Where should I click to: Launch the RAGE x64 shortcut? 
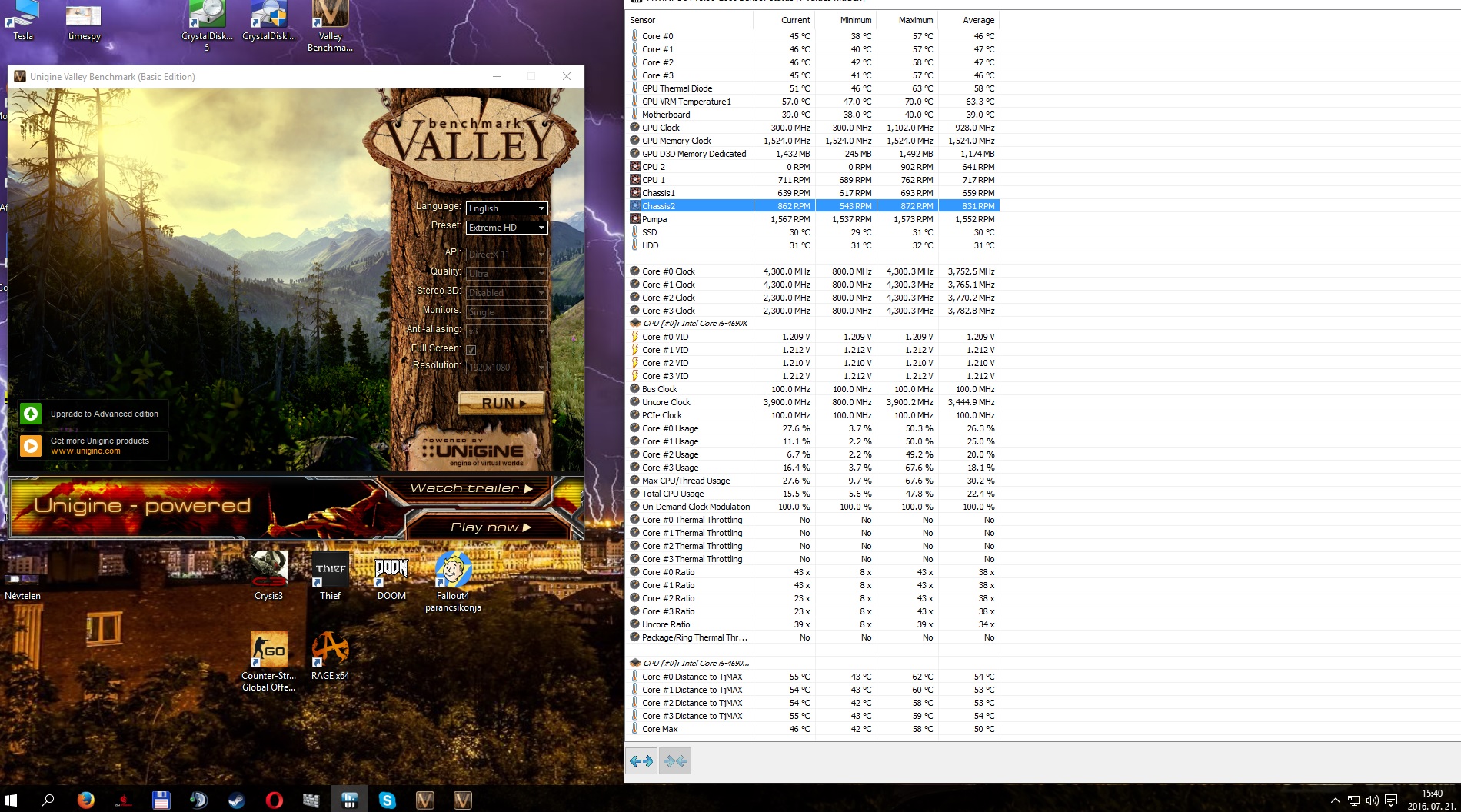point(330,656)
